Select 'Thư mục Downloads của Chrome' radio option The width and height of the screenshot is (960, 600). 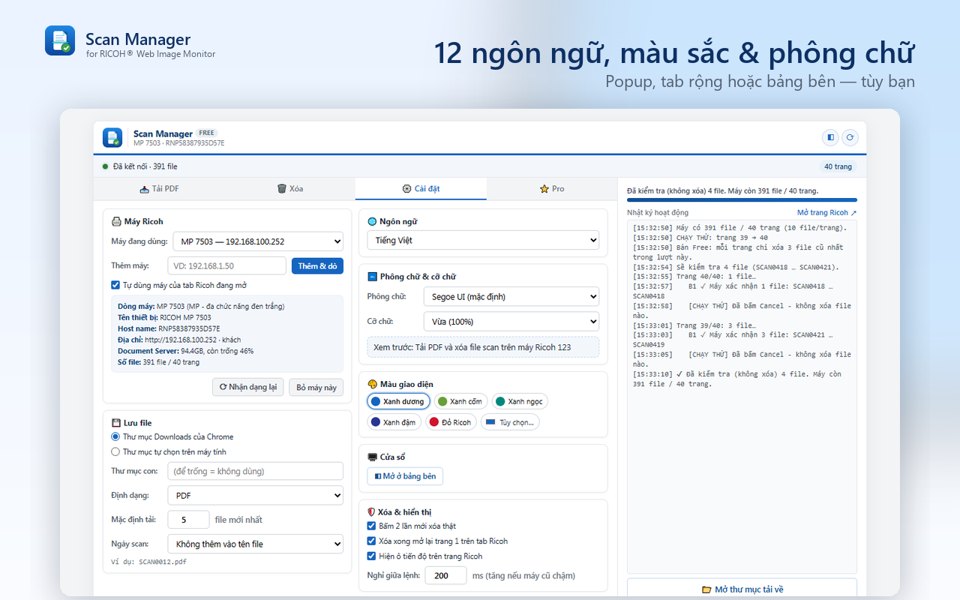(x=115, y=437)
